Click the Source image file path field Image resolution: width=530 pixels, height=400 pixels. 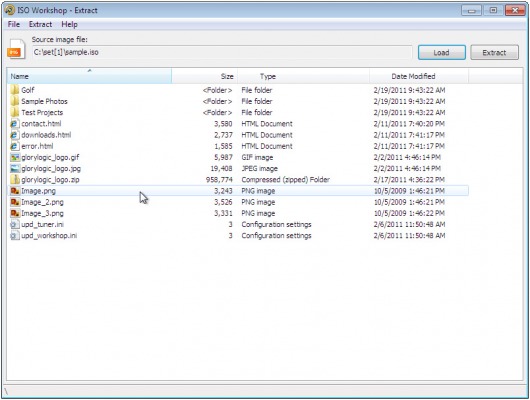[222, 52]
